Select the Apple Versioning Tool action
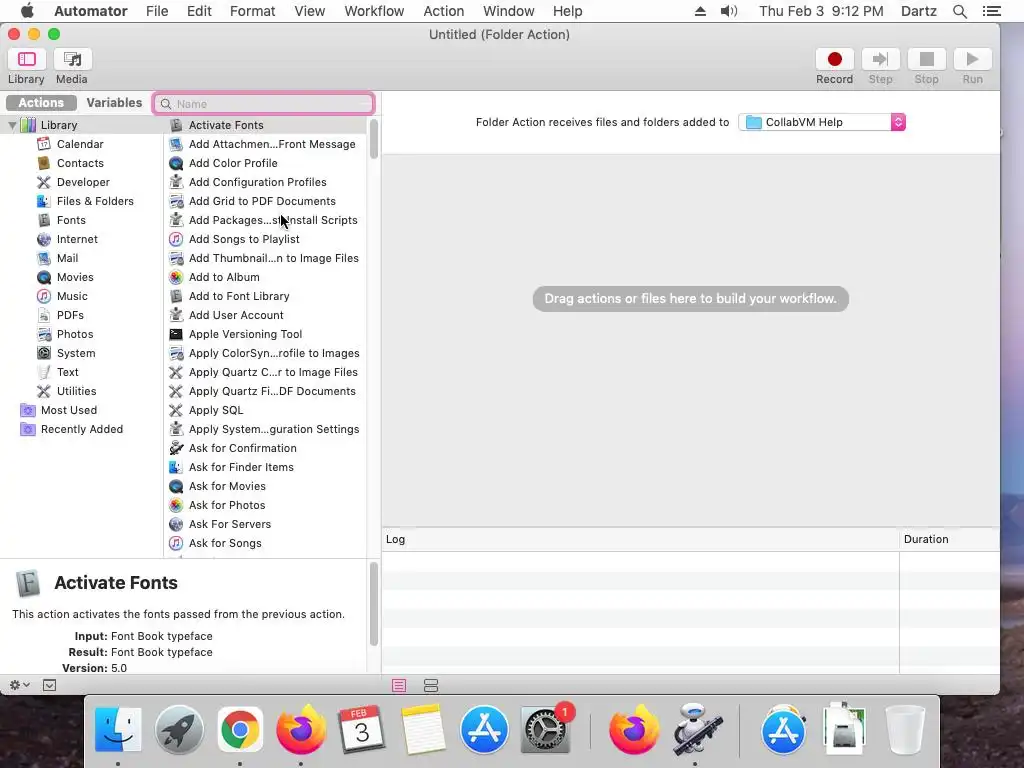Screen dimensions: 1024x768 coord(246,334)
